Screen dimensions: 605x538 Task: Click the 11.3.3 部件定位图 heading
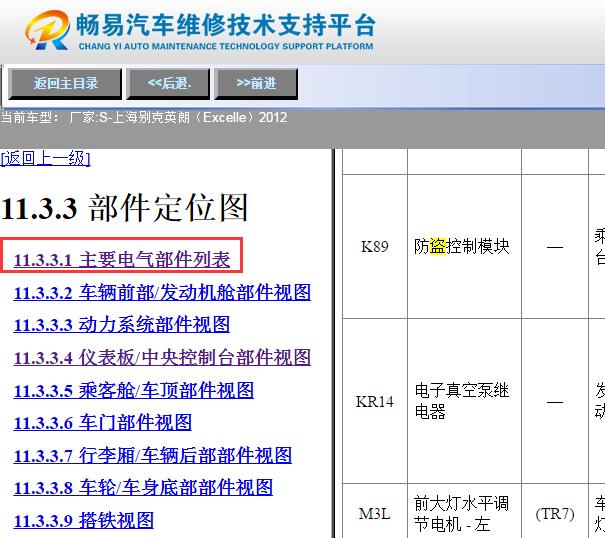click(x=124, y=208)
